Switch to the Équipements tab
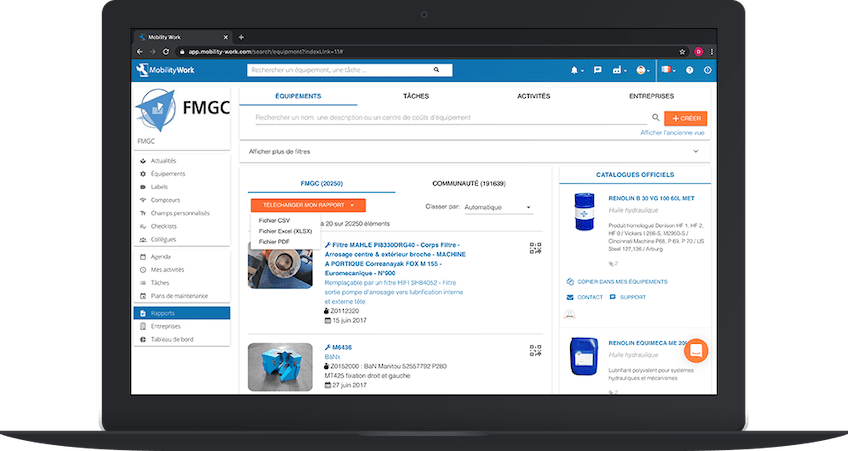 click(298, 96)
